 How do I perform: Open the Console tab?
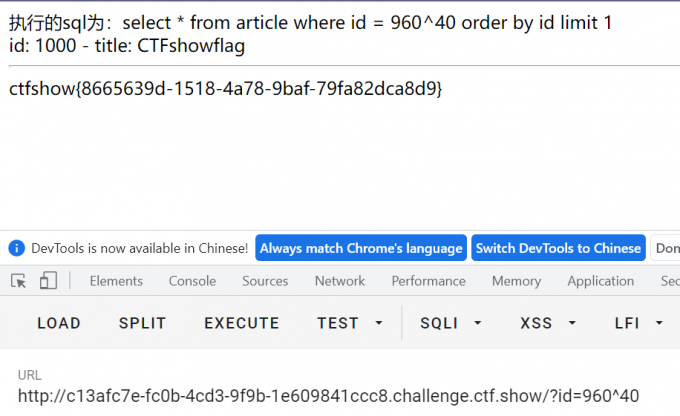point(192,281)
